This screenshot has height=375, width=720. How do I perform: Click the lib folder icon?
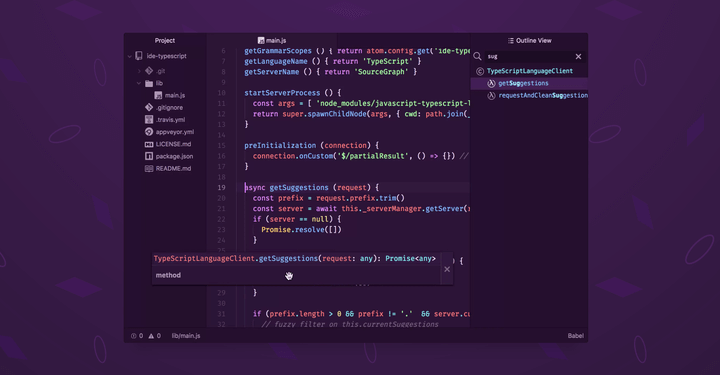pyautogui.click(x=149, y=84)
